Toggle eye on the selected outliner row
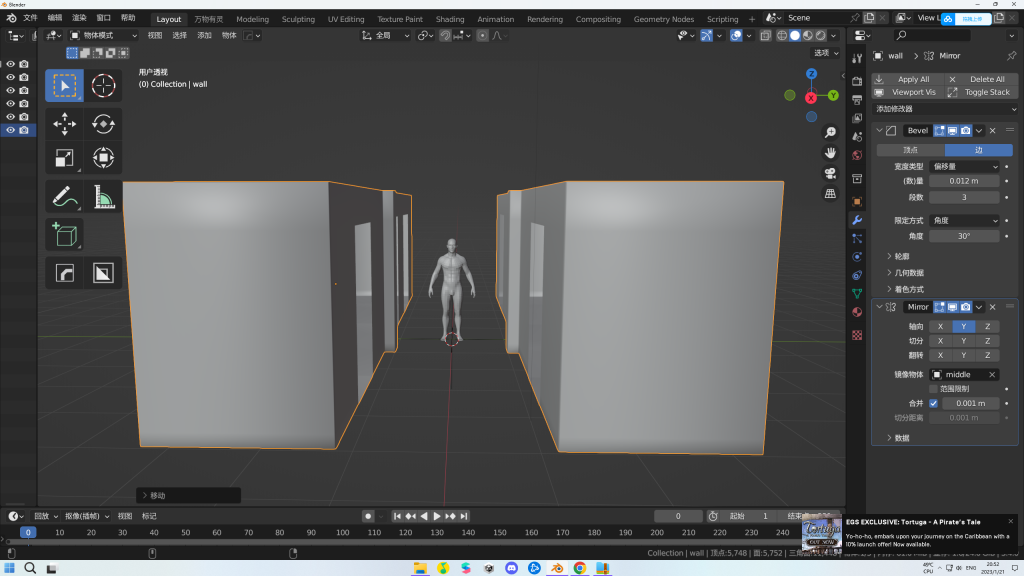Image resolution: width=1024 pixels, height=576 pixels. [x=10, y=130]
